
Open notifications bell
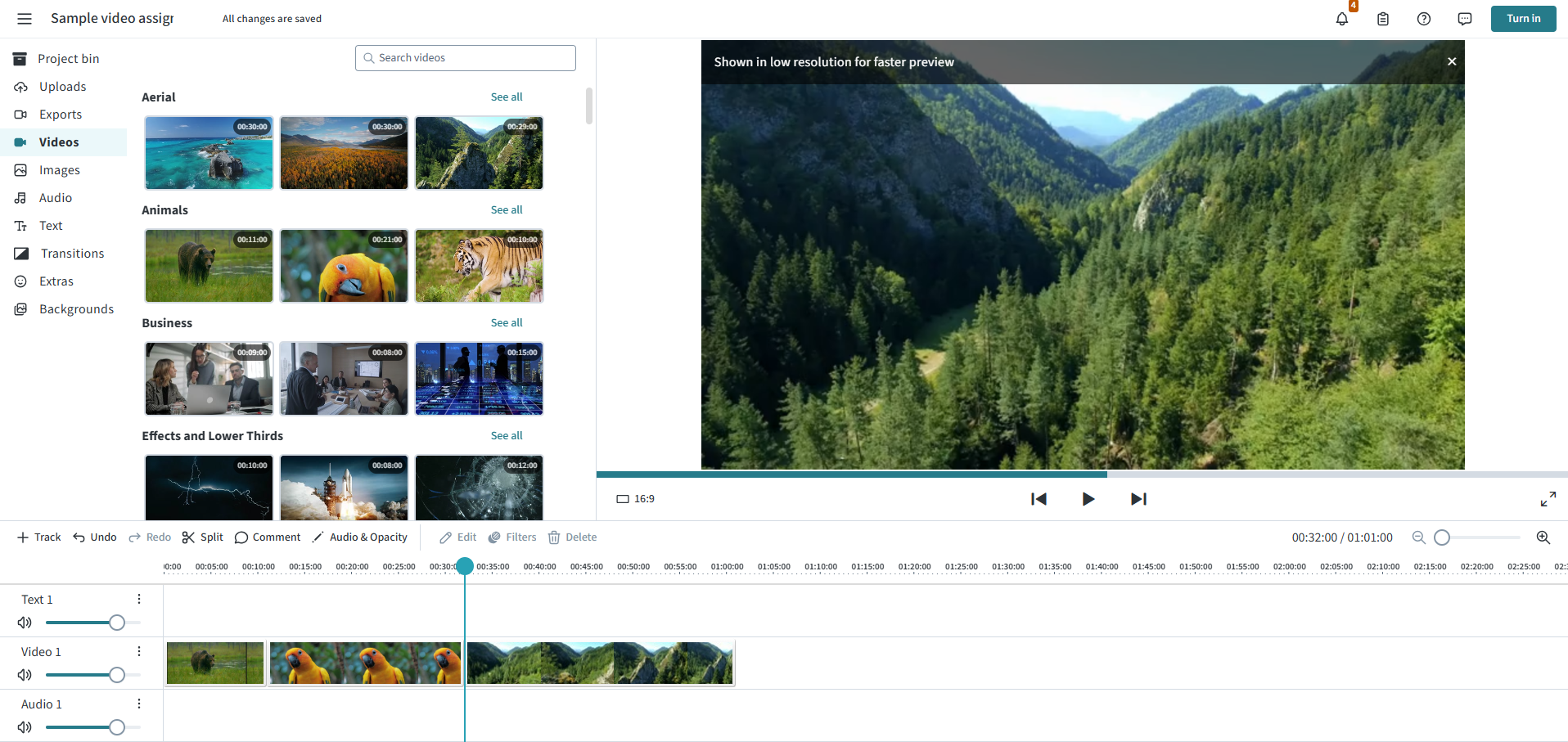coord(1342,19)
